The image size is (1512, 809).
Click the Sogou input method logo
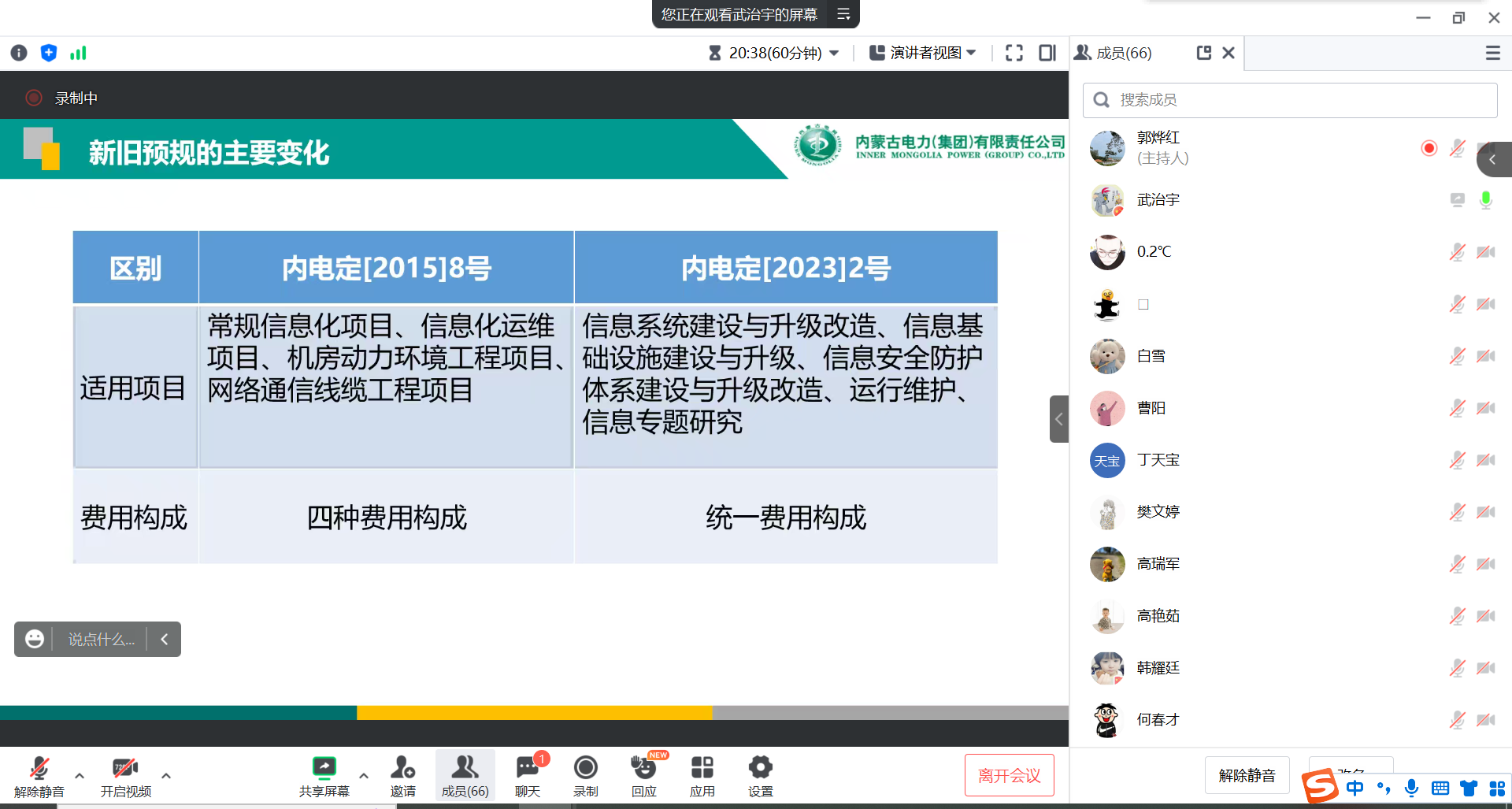(x=1320, y=786)
